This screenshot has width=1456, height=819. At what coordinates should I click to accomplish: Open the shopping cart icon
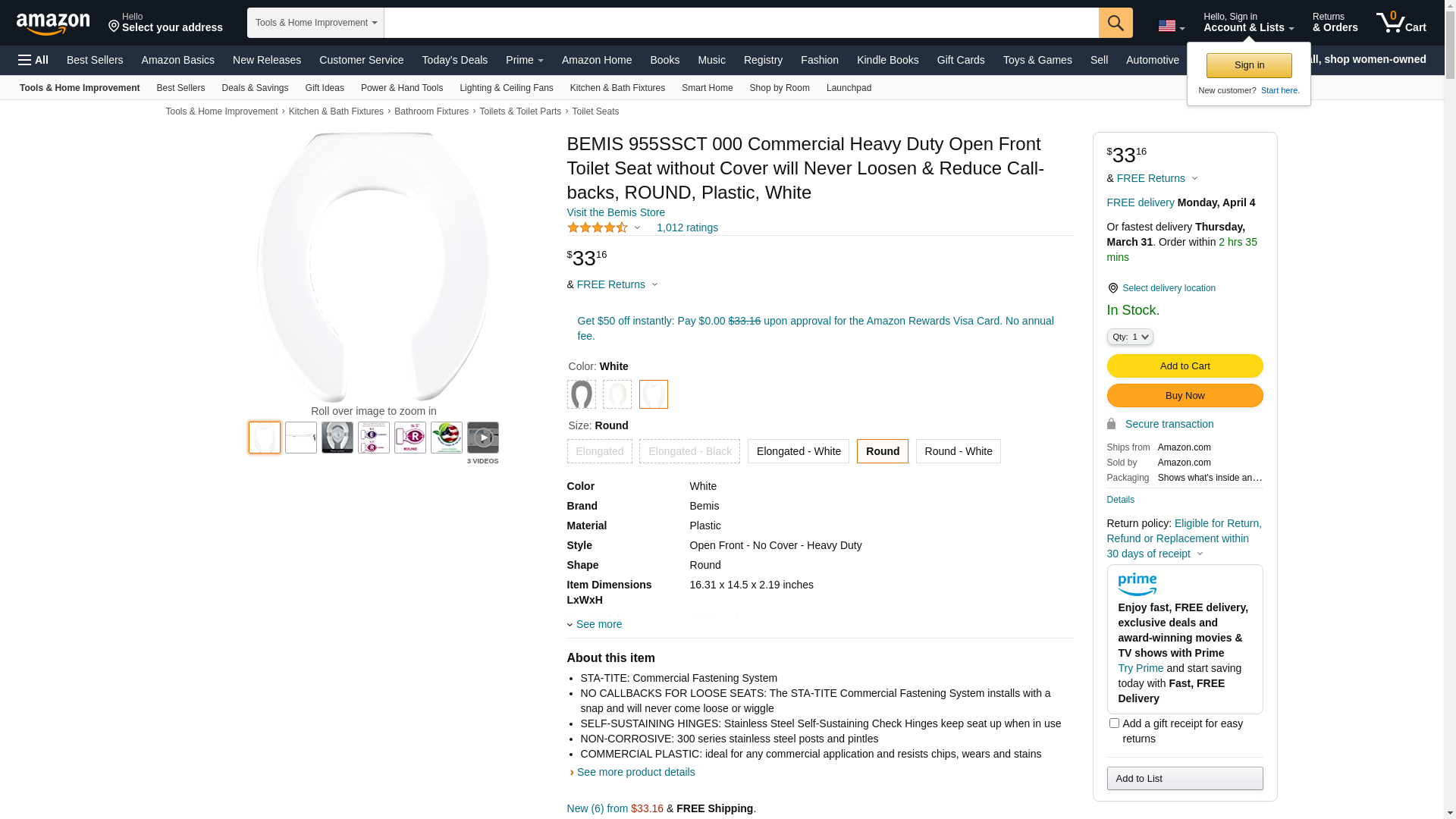[1401, 23]
